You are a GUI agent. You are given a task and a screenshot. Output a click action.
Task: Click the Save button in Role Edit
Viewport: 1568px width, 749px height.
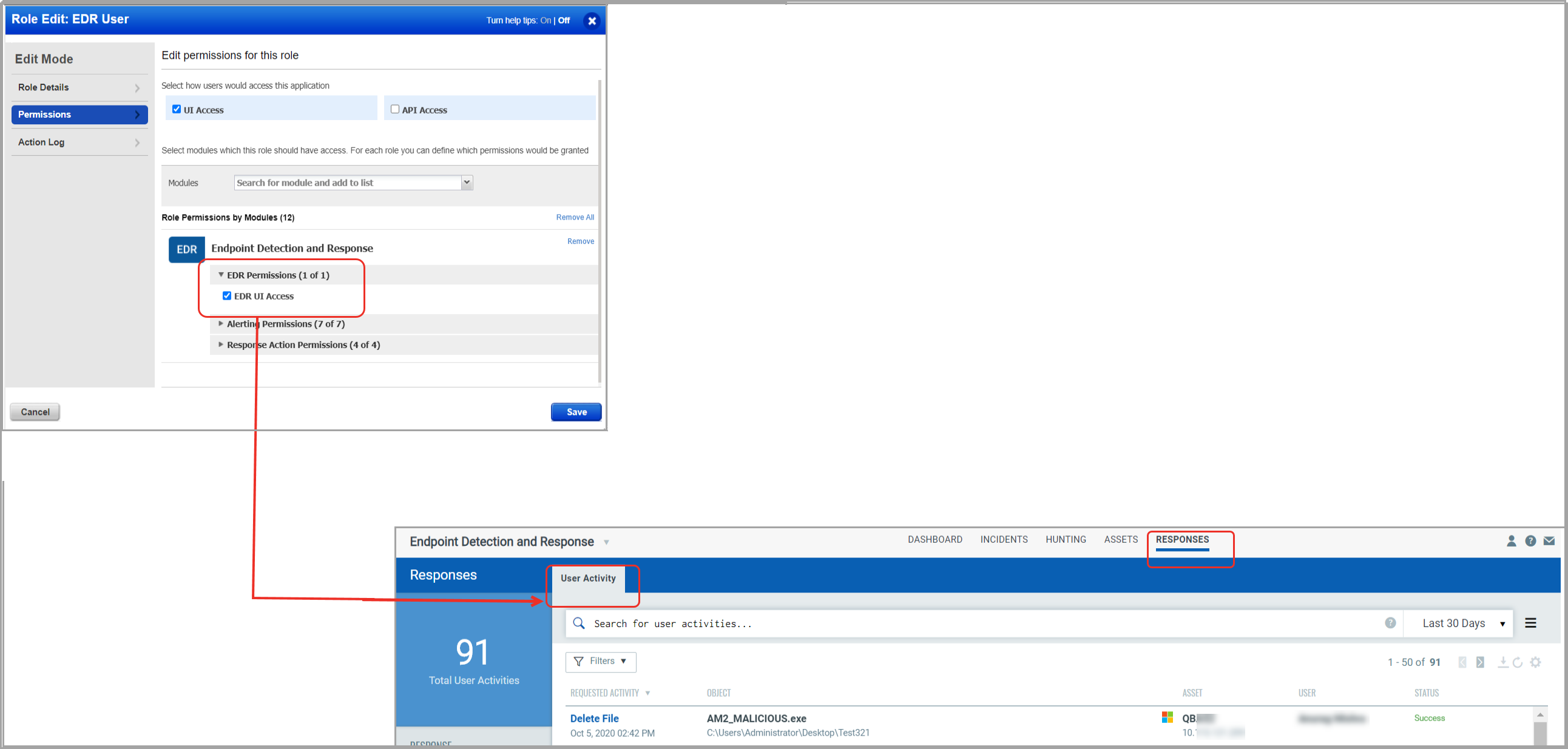[x=575, y=411]
